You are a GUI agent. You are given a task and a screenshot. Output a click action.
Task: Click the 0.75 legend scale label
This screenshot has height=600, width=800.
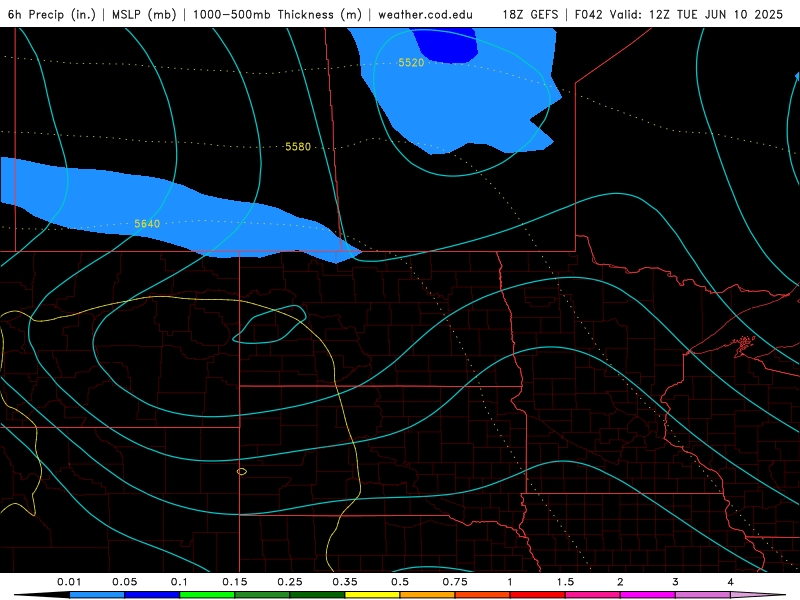(455, 582)
